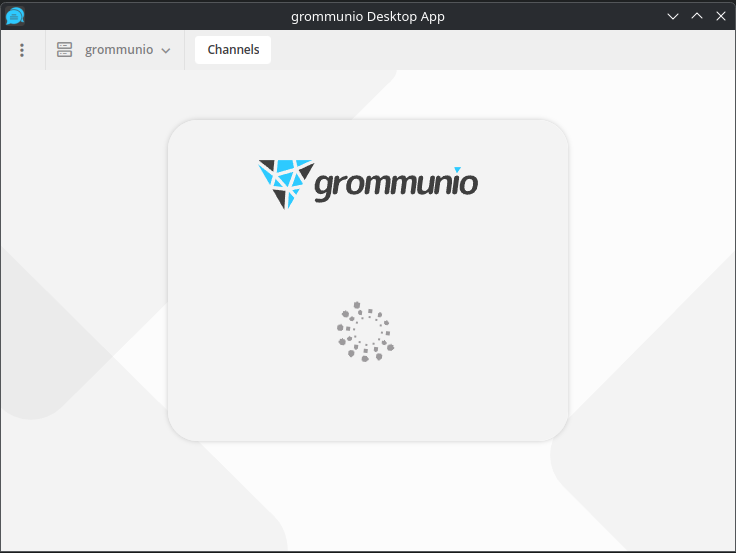Screen dimensions: 736x553
Task: Click empty tab bar space right of Channels
Action: (x=500, y=50)
